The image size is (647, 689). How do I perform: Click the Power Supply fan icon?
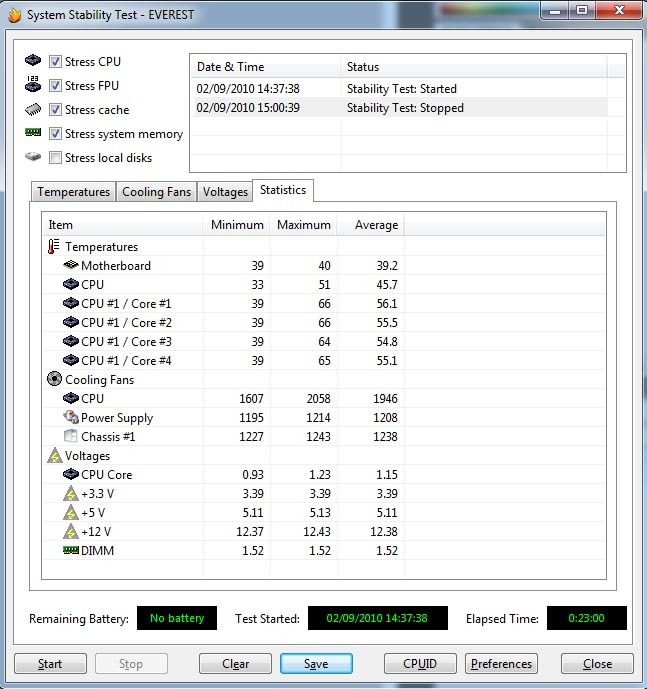71,417
